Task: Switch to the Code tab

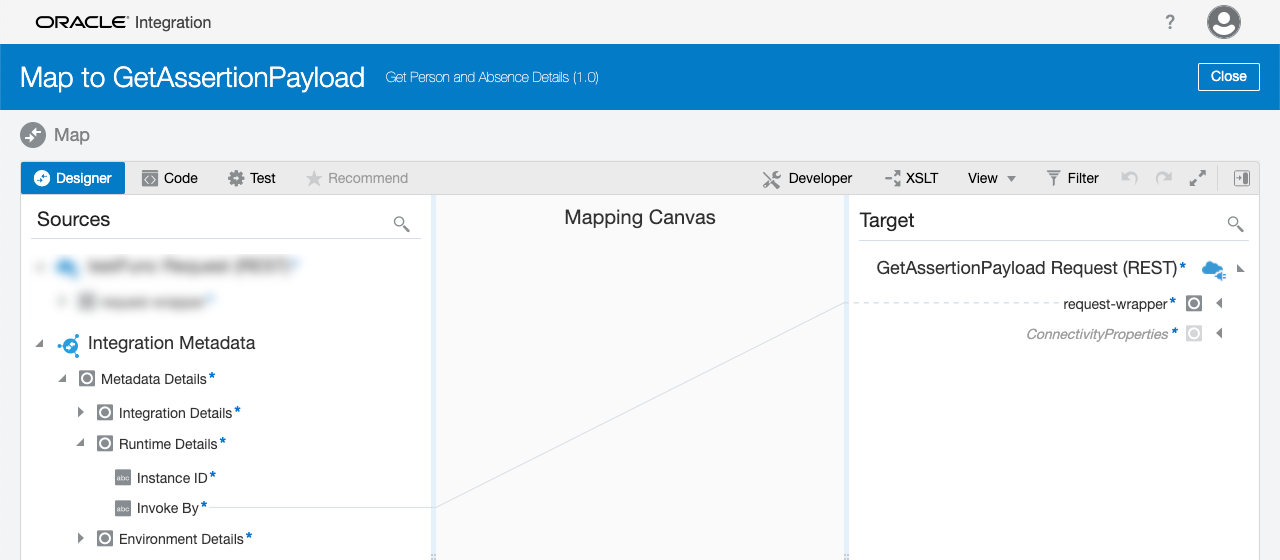Action: click(x=169, y=178)
